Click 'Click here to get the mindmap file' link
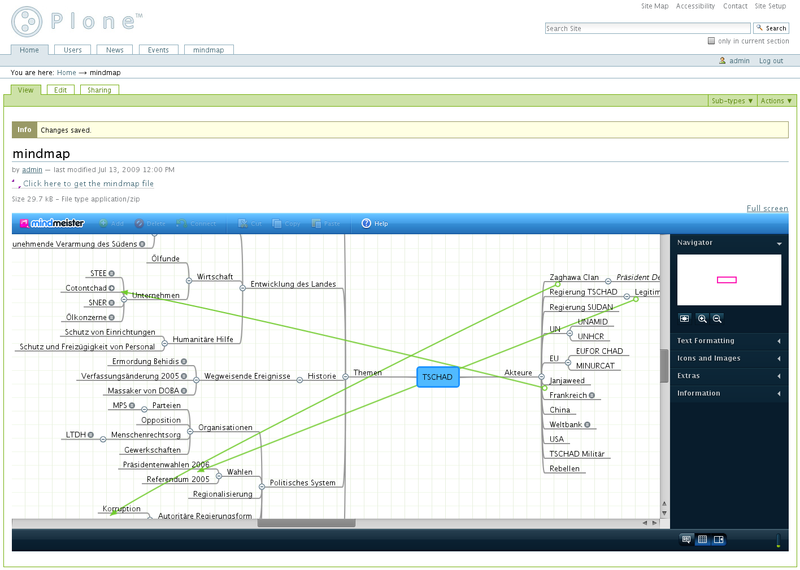 pos(88,184)
